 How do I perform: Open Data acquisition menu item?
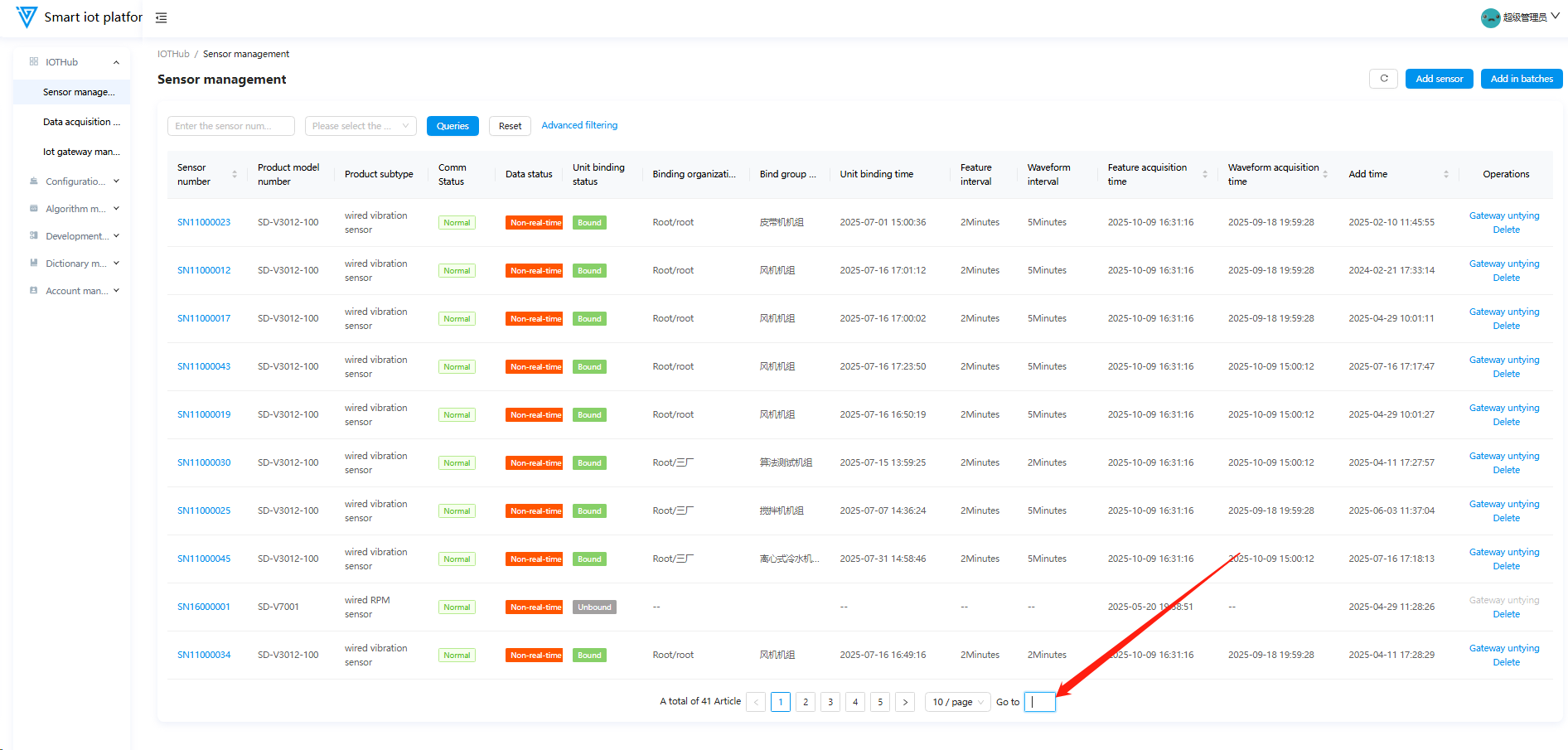coord(81,122)
